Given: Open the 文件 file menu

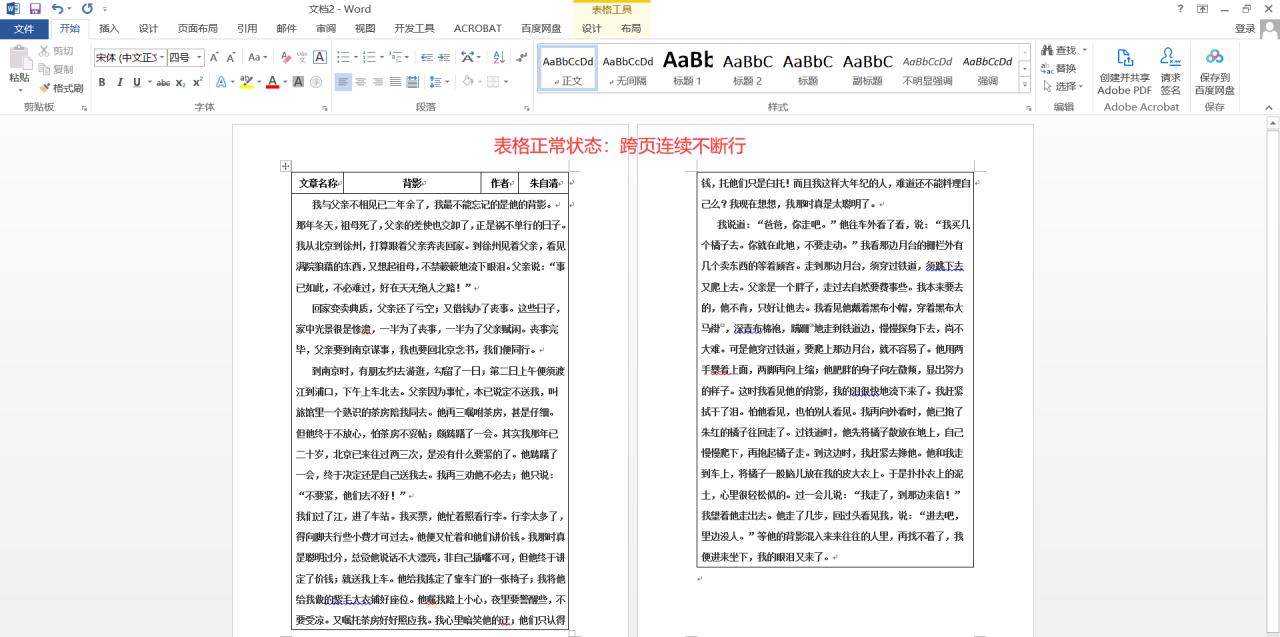Looking at the screenshot, I should coord(24,29).
